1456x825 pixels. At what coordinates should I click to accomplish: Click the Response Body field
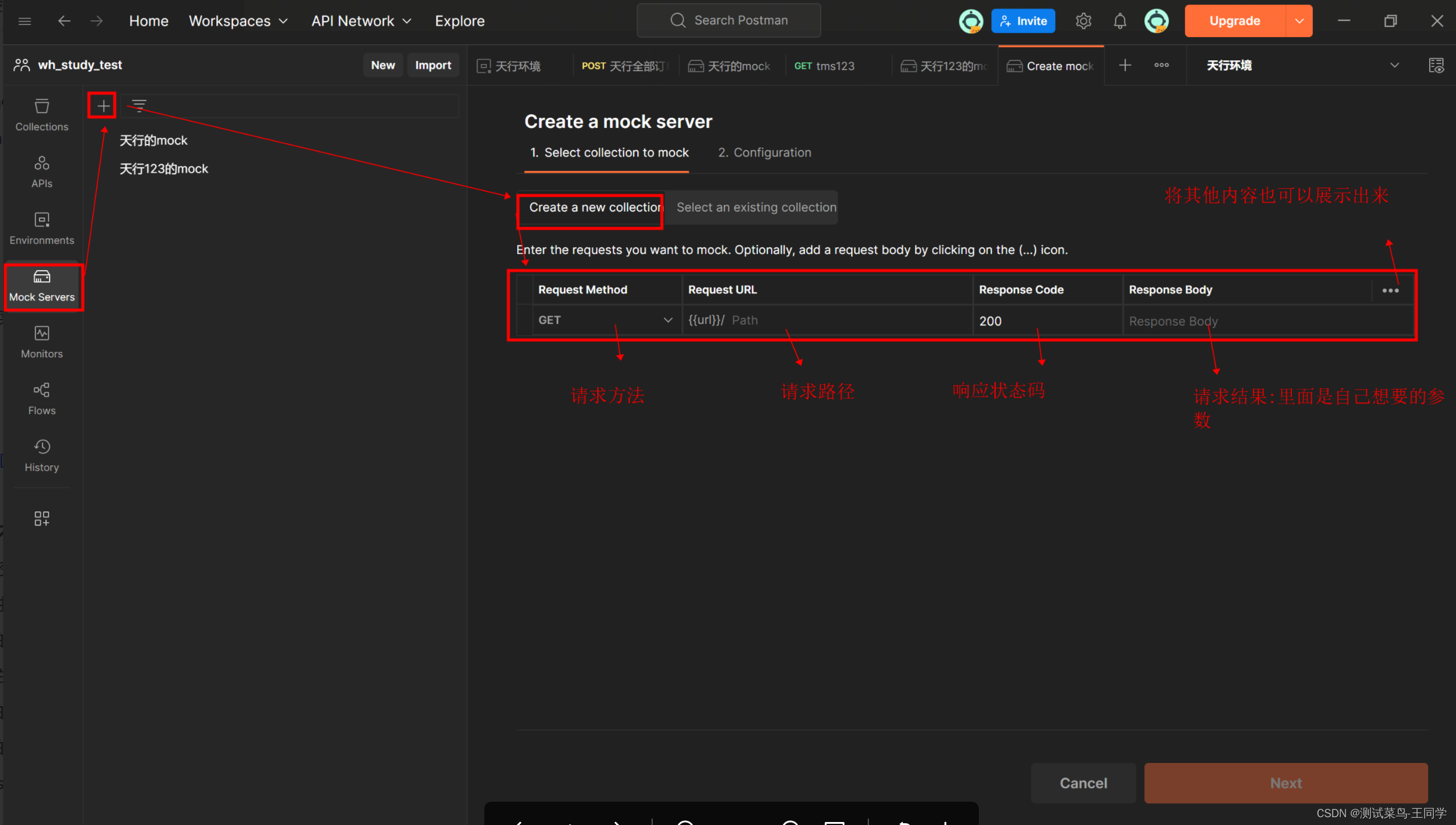1267,321
